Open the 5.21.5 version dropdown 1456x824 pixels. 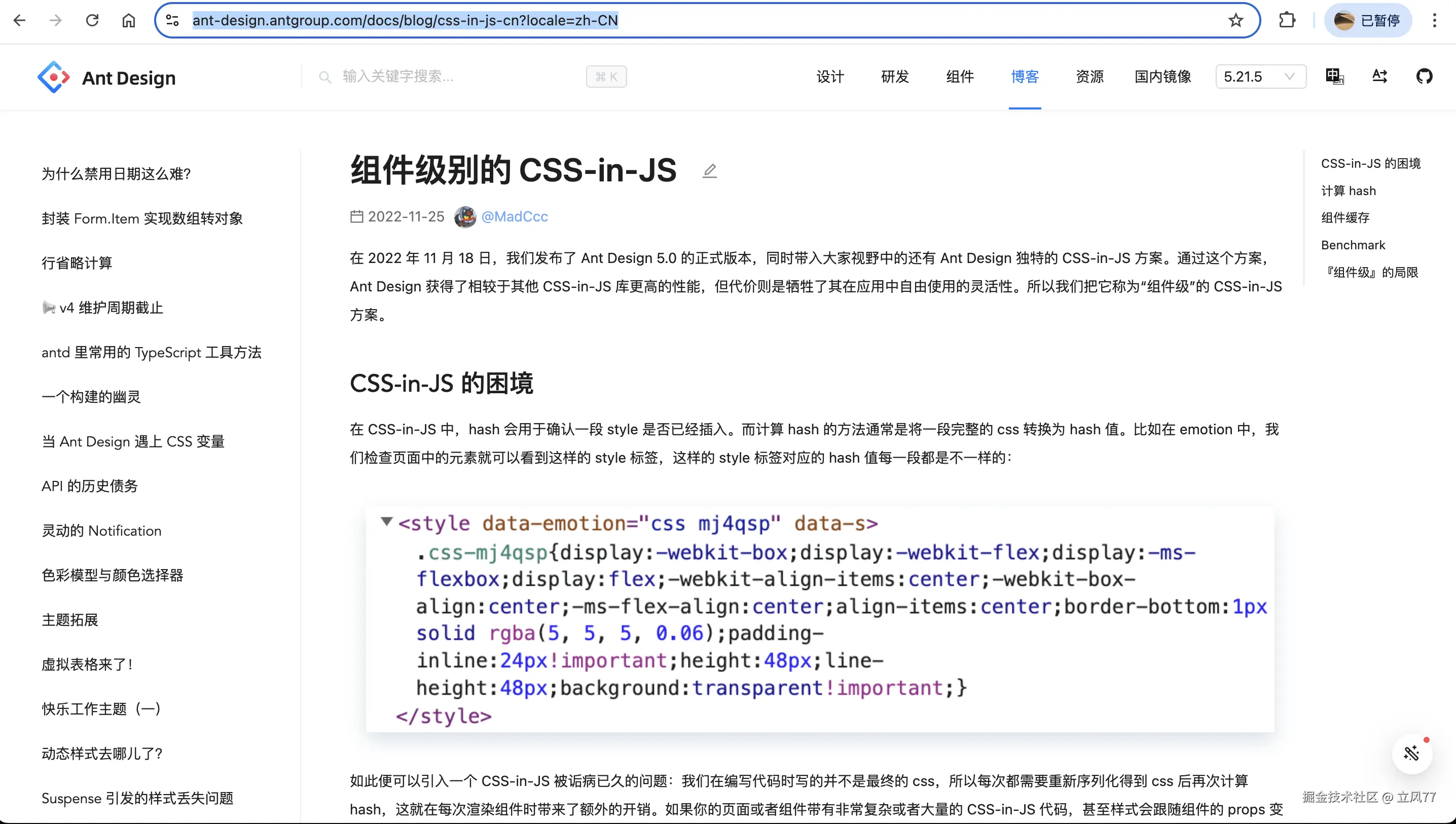coord(1260,77)
